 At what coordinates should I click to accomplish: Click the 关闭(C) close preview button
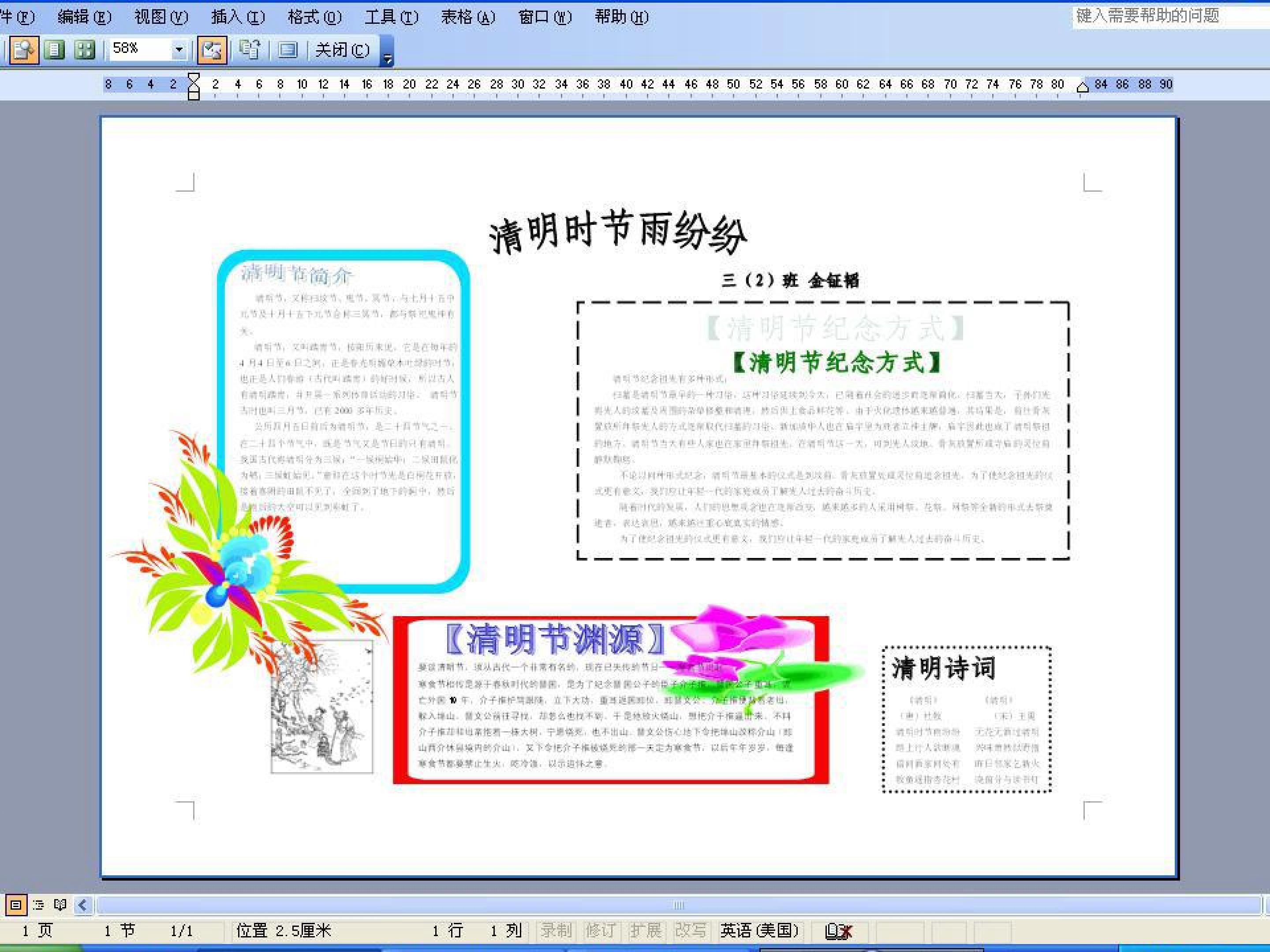342,50
